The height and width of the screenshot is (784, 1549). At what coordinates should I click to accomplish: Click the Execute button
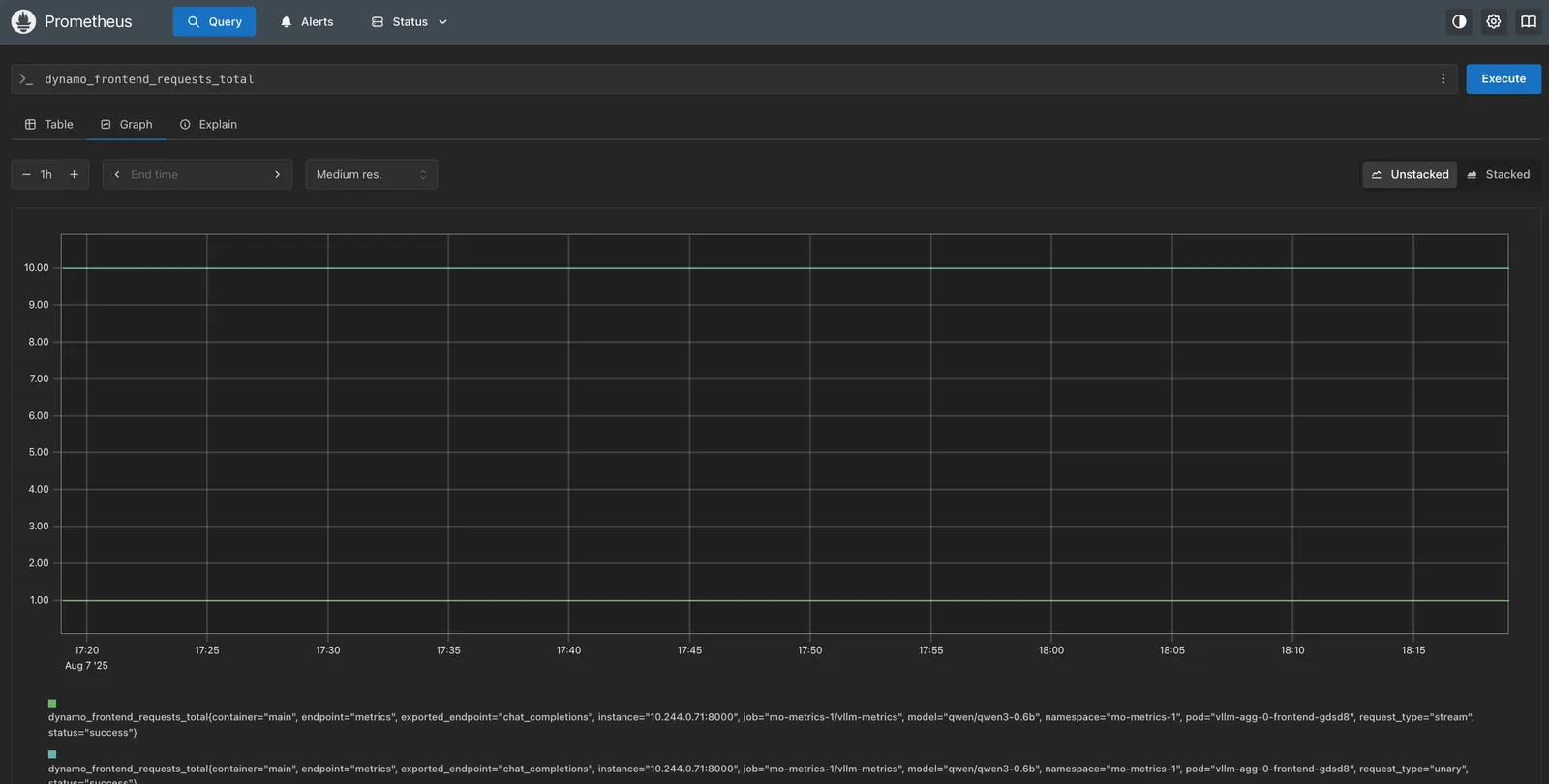pos(1503,79)
